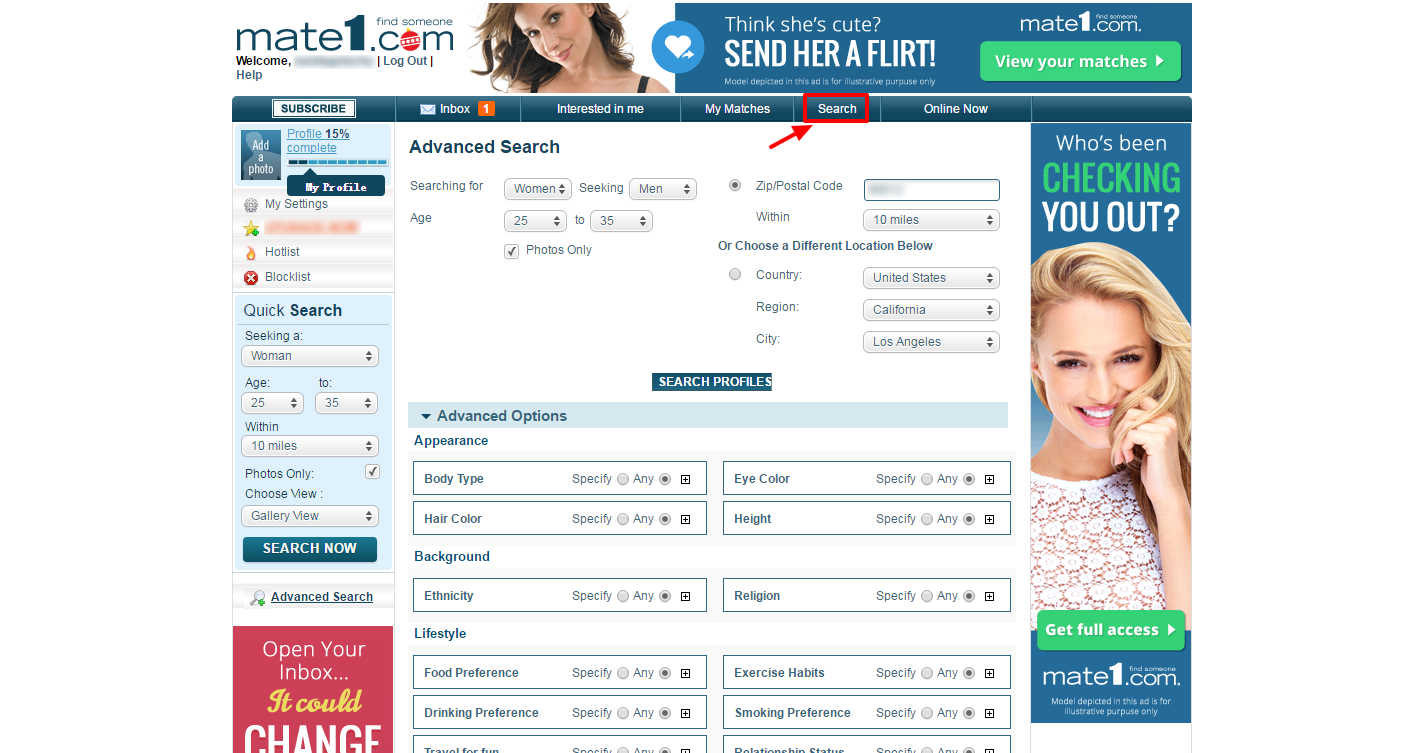Expand Food Preference plus icon
Viewport: 1423px width, 753px height.
[x=686, y=674]
